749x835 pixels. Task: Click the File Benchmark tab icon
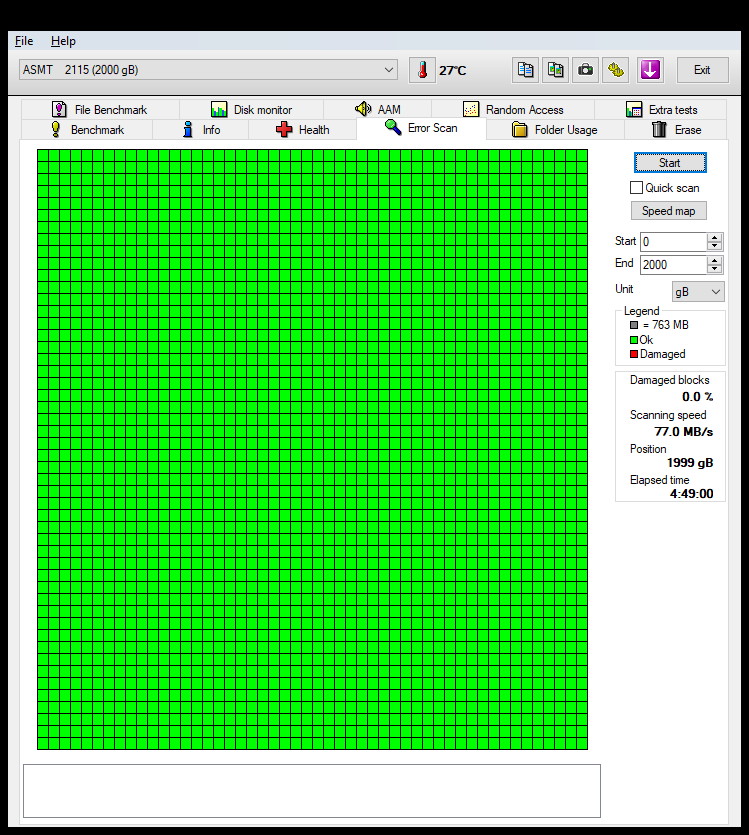tap(59, 109)
